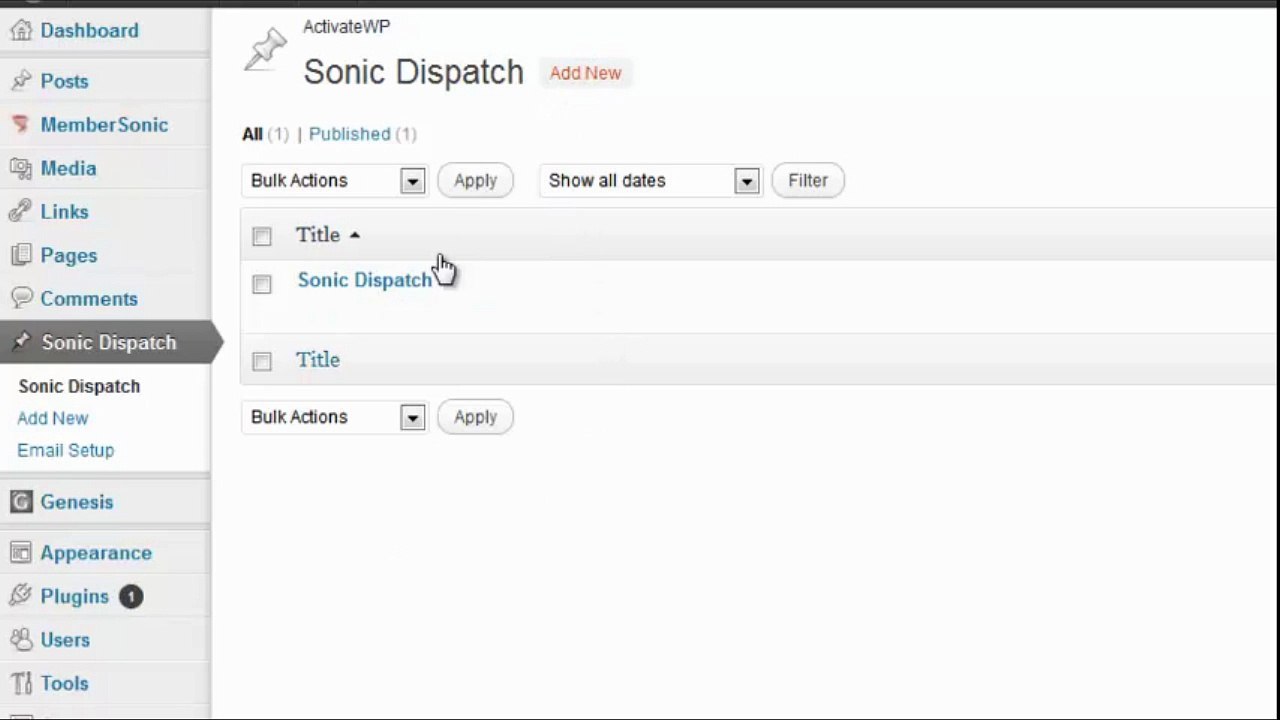Image resolution: width=1280 pixels, height=720 pixels.
Task: Open the bottom Bulk Actions dropdown
Action: click(x=334, y=417)
